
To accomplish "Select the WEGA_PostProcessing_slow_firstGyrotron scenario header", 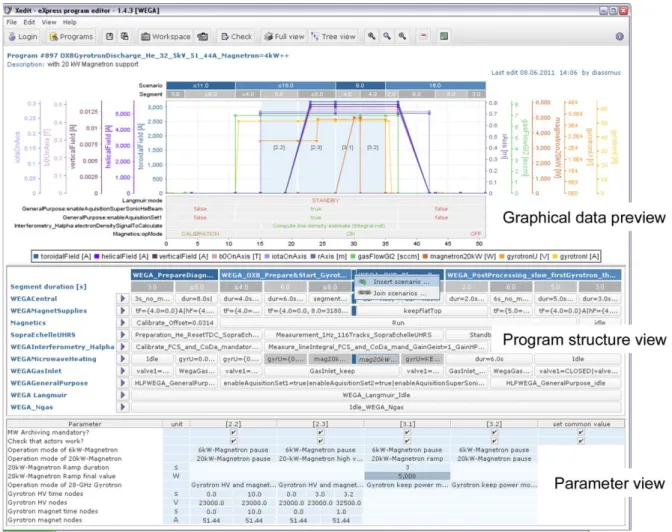I will [x=534, y=275].
